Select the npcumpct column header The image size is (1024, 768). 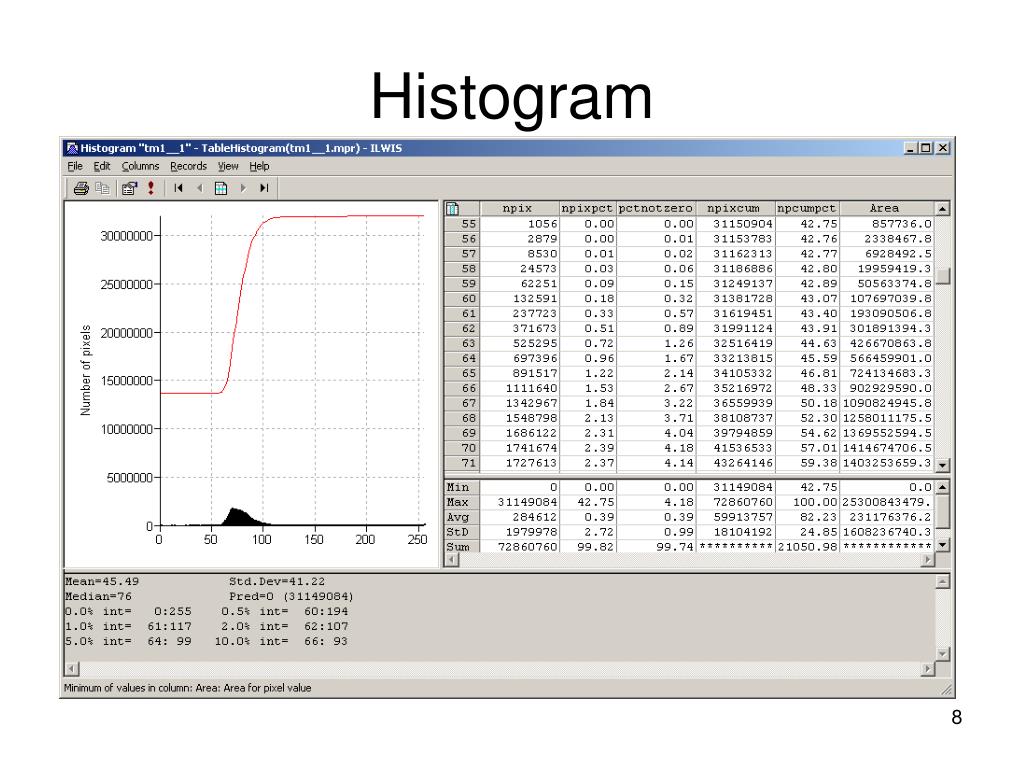tap(807, 208)
